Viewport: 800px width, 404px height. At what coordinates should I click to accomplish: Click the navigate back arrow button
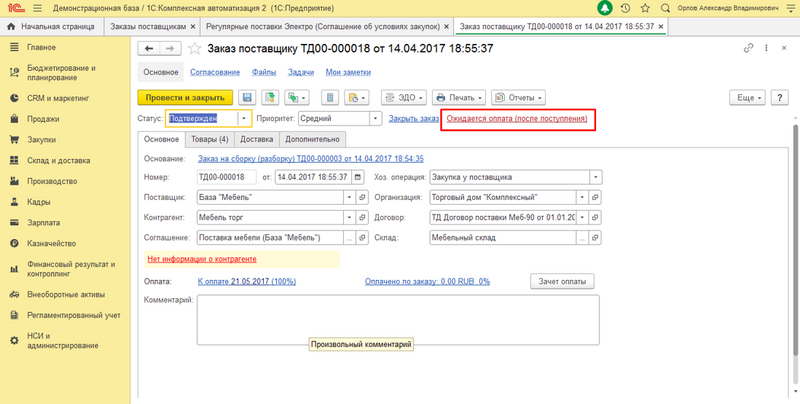pyautogui.click(x=148, y=49)
